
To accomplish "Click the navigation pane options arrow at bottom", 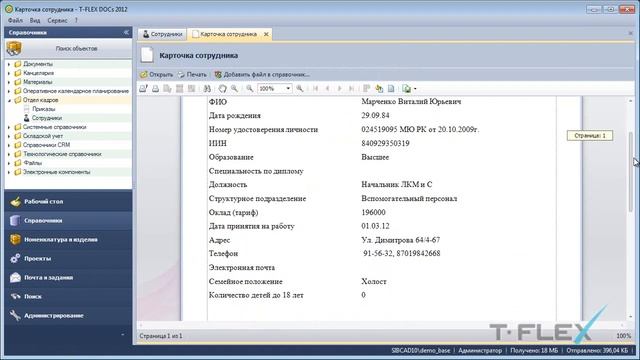I will [123, 335].
